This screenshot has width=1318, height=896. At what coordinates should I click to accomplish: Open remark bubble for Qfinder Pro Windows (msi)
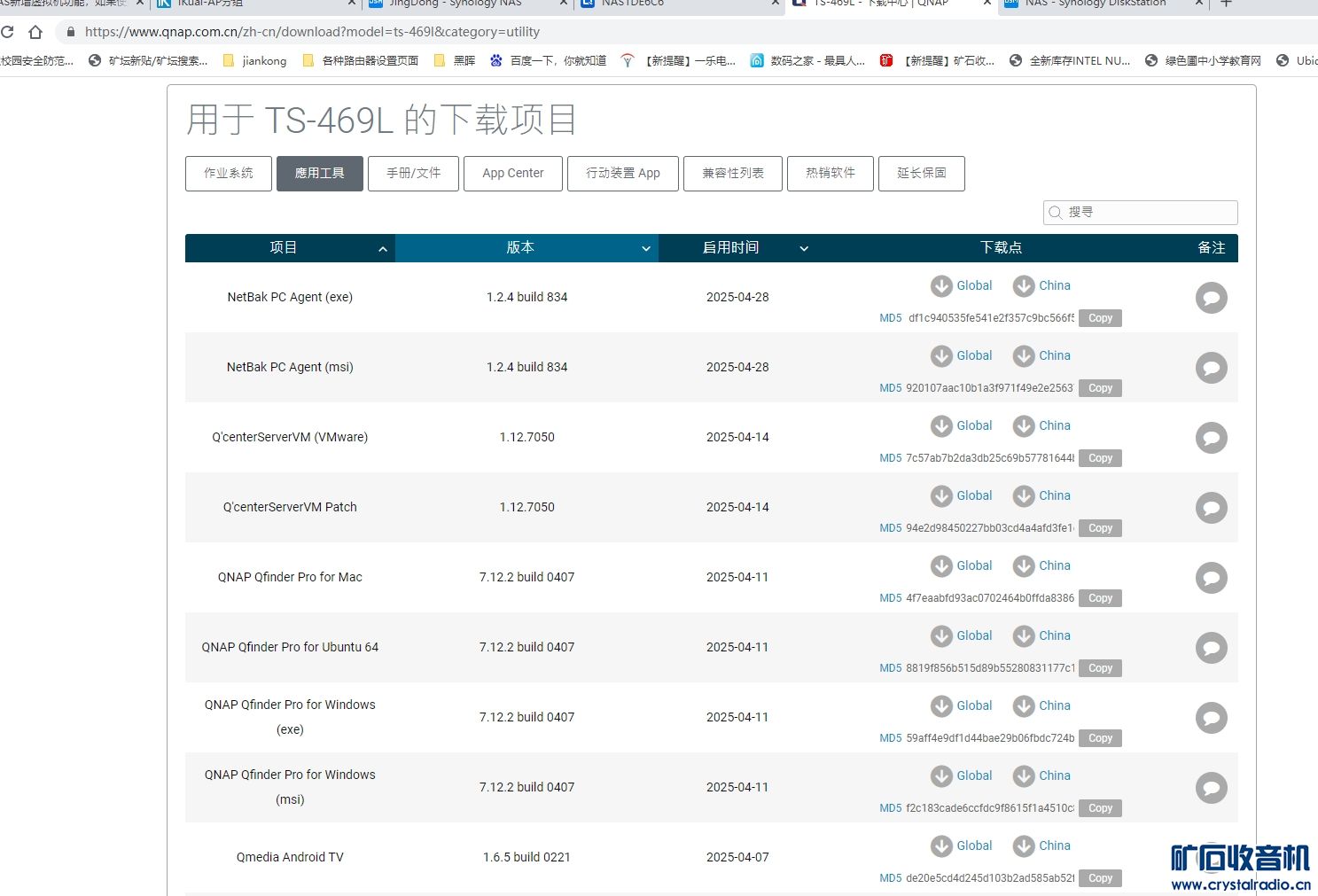(x=1211, y=788)
